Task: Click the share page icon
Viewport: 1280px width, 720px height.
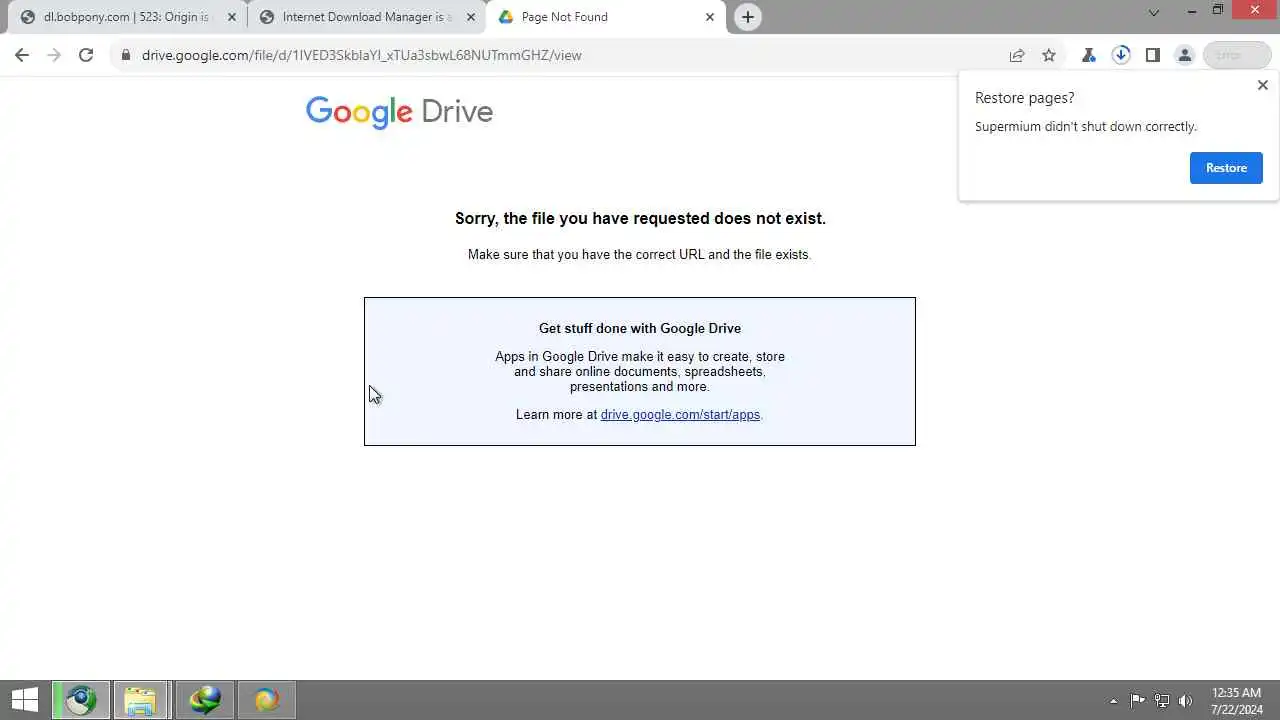Action: [x=1017, y=55]
